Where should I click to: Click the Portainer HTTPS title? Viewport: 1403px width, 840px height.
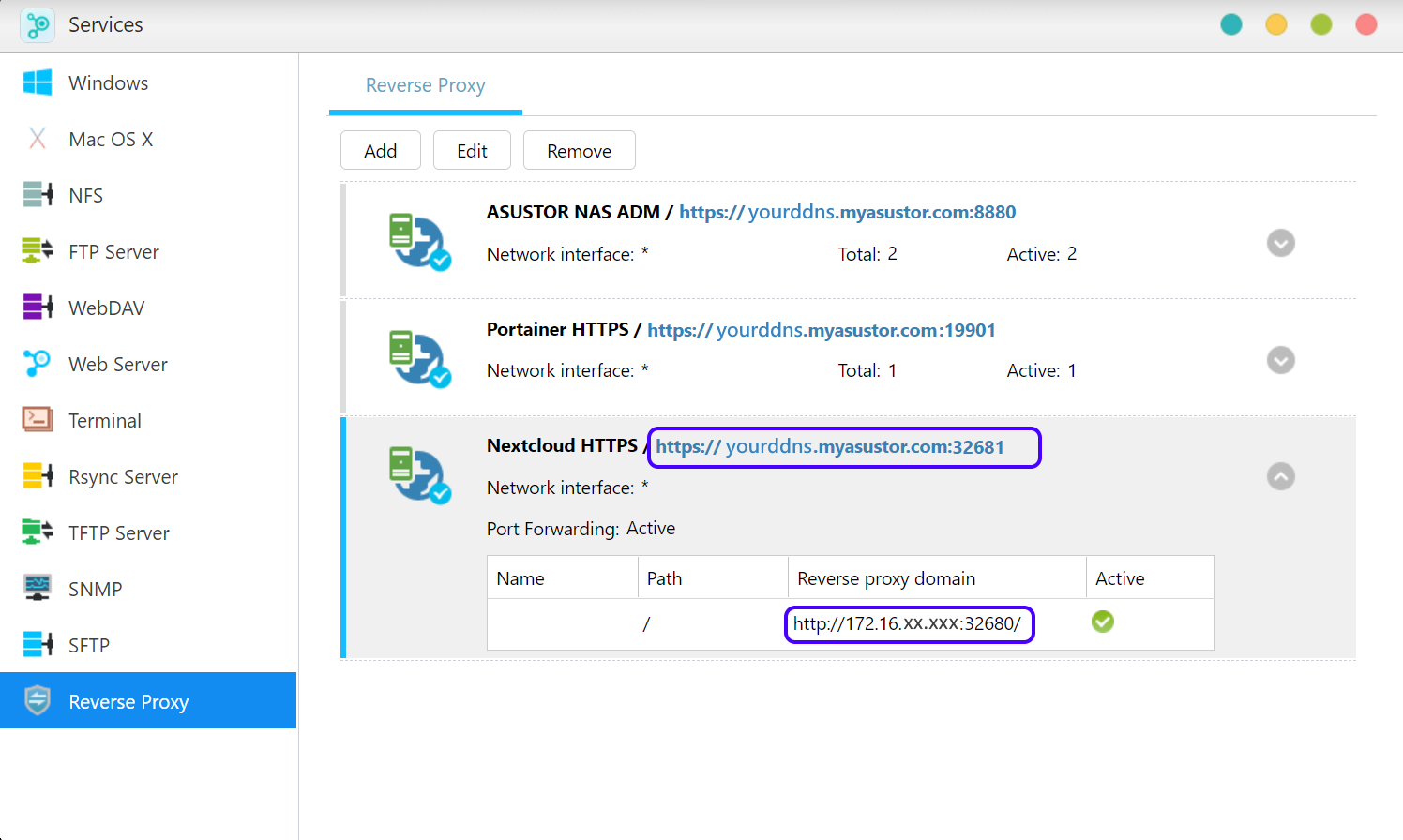tap(558, 329)
